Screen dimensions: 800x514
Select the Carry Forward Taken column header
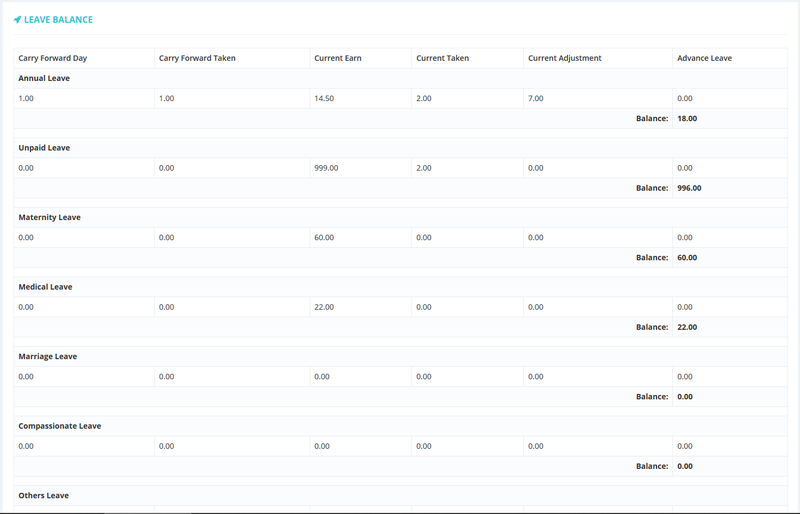coord(197,58)
